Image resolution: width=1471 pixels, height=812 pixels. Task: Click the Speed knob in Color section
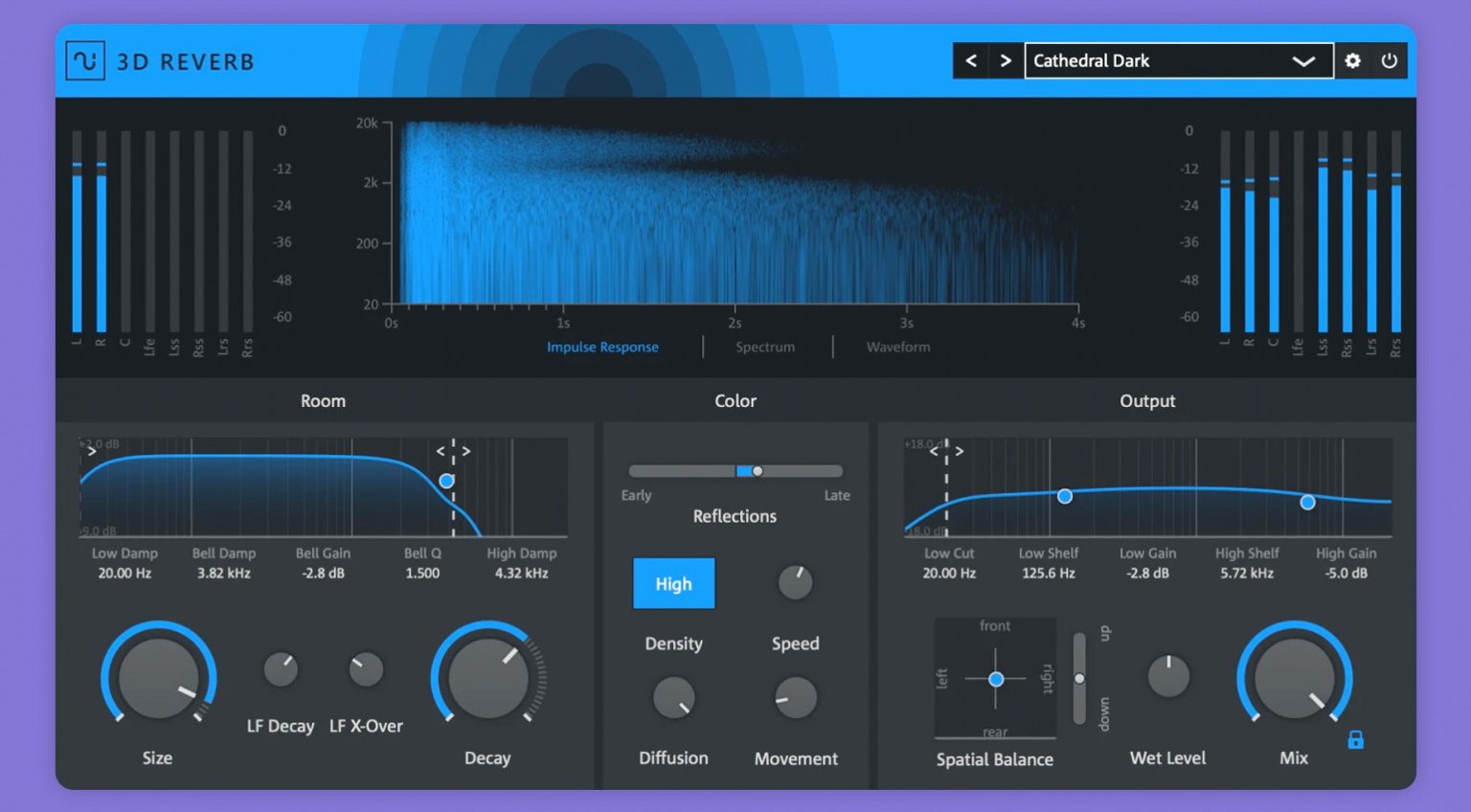tap(795, 582)
